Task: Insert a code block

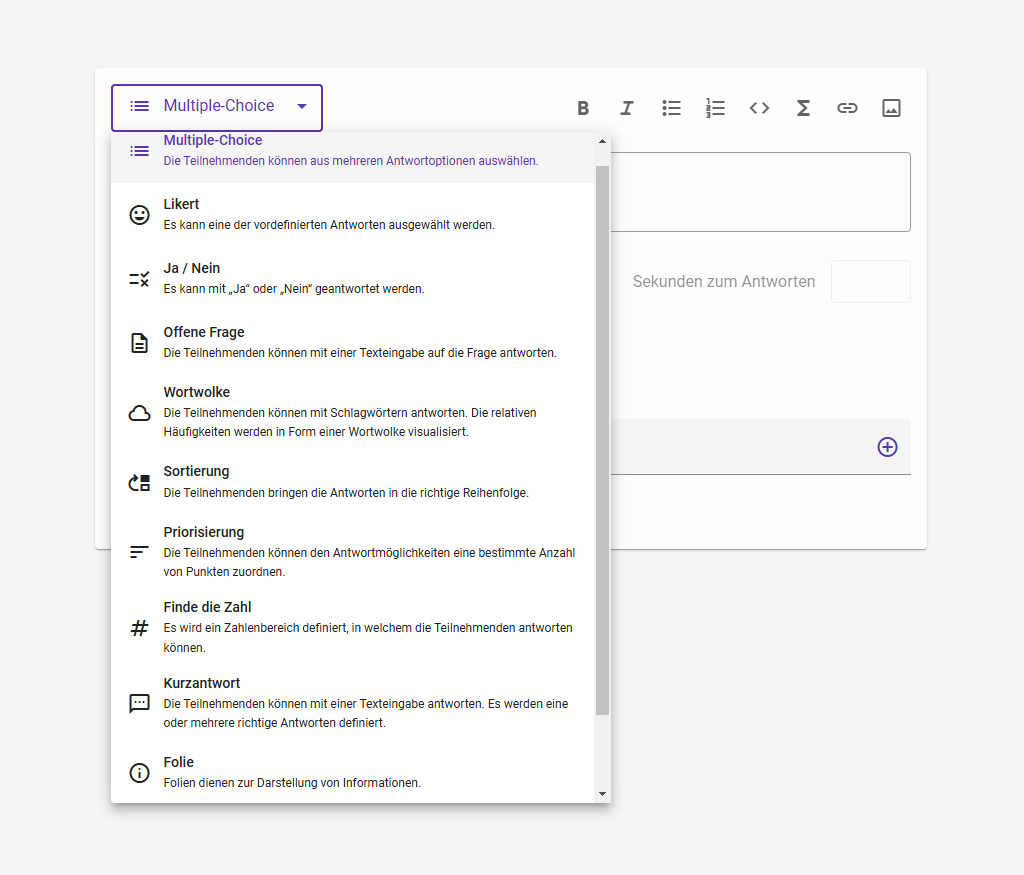Action: coord(759,108)
